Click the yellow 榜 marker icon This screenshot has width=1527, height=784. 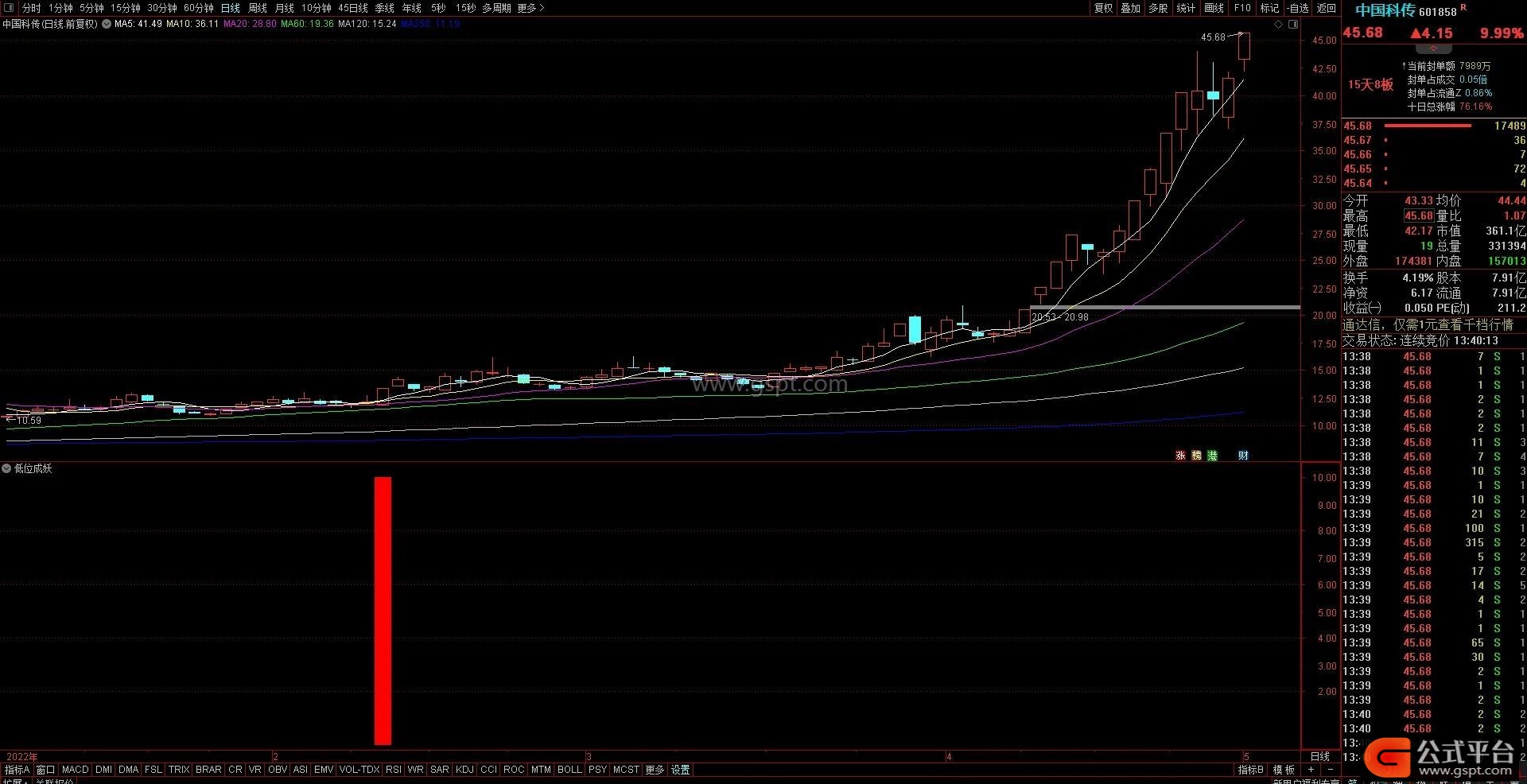coord(1196,456)
